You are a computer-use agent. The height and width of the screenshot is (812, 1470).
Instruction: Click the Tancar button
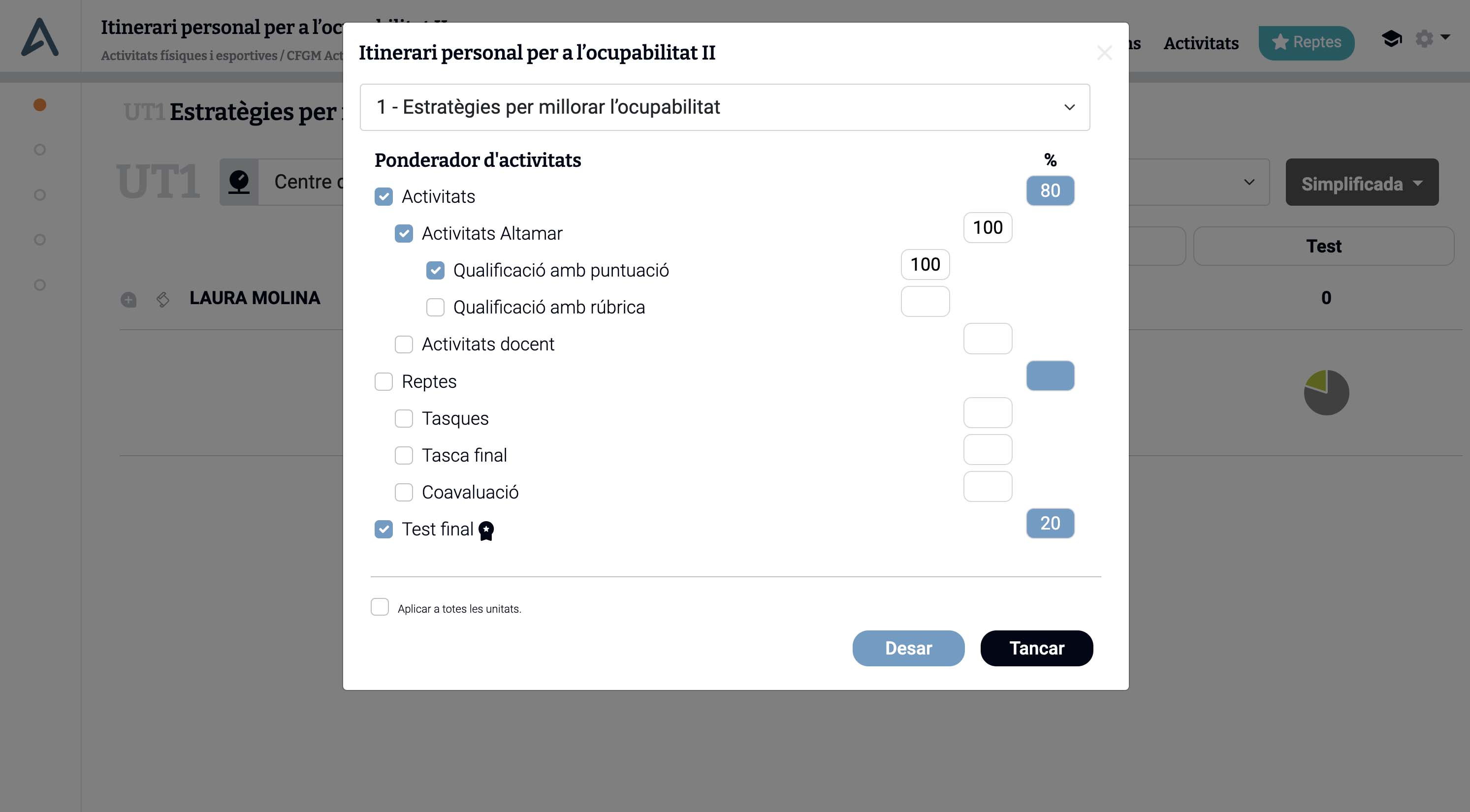coord(1036,648)
